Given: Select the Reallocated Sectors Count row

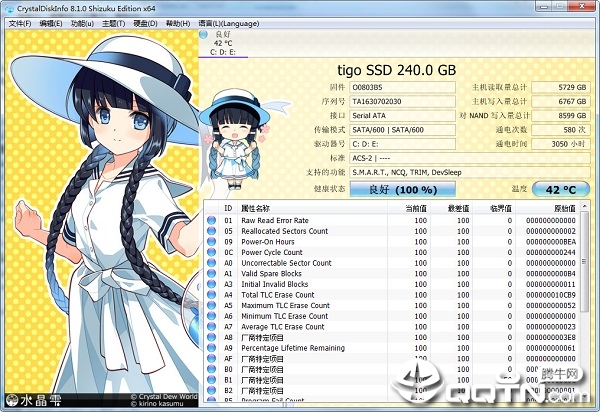Looking at the screenshot, I should 392,231.
